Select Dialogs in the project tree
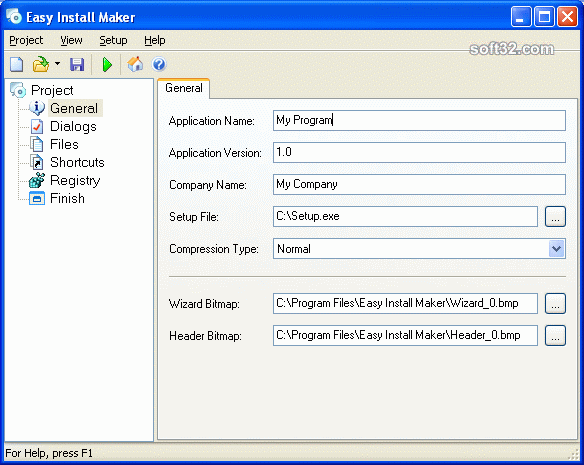The height and width of the screenshot is (465, 584). coord(73,126)
